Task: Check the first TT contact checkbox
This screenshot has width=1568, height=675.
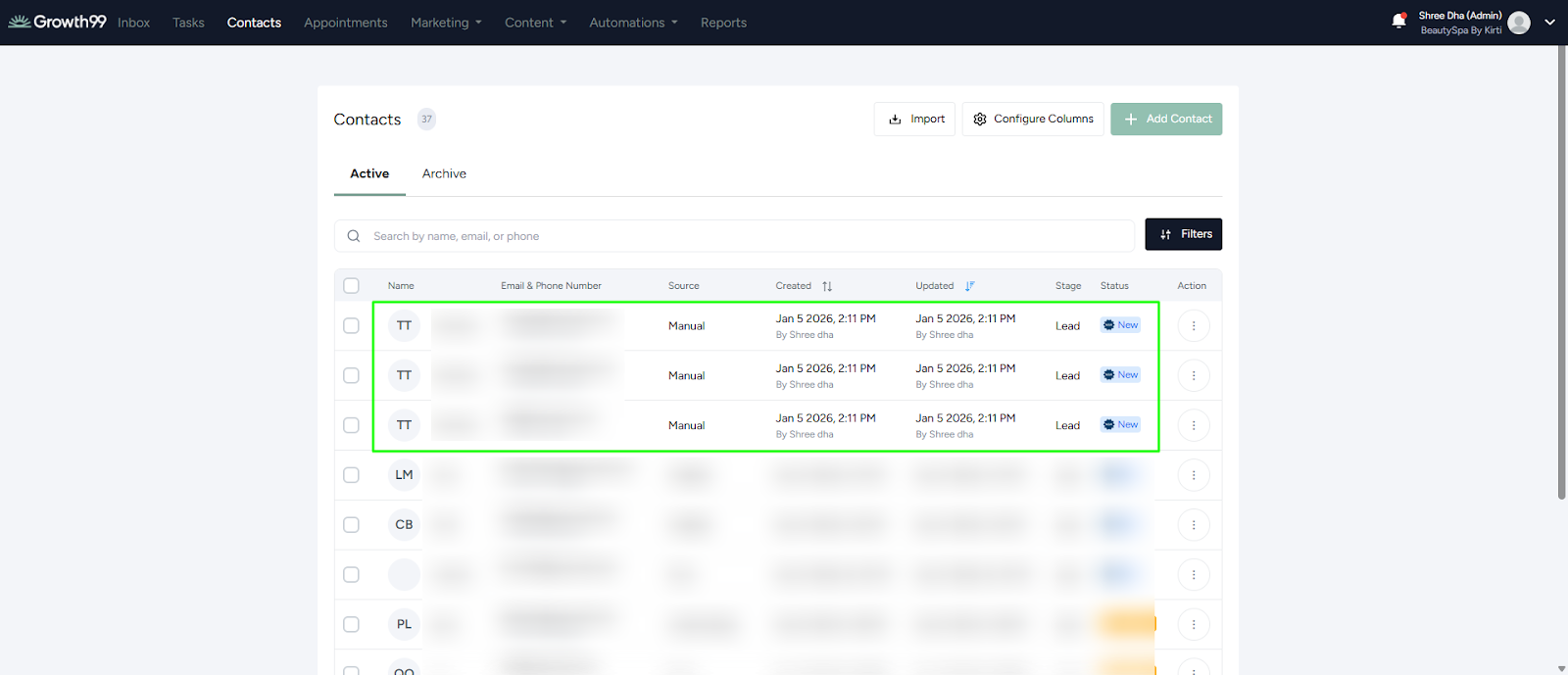Action: pos(351,326)
